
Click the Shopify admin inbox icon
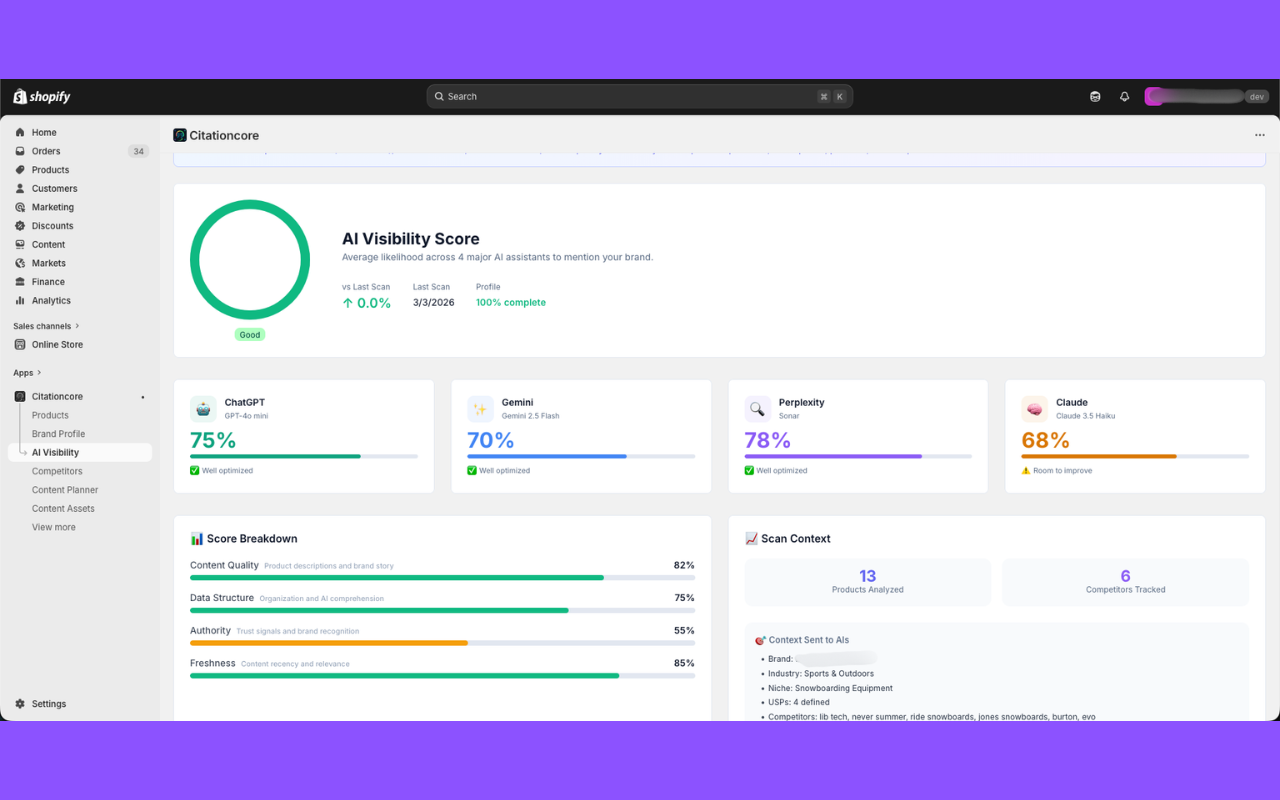click(1095, 96)
